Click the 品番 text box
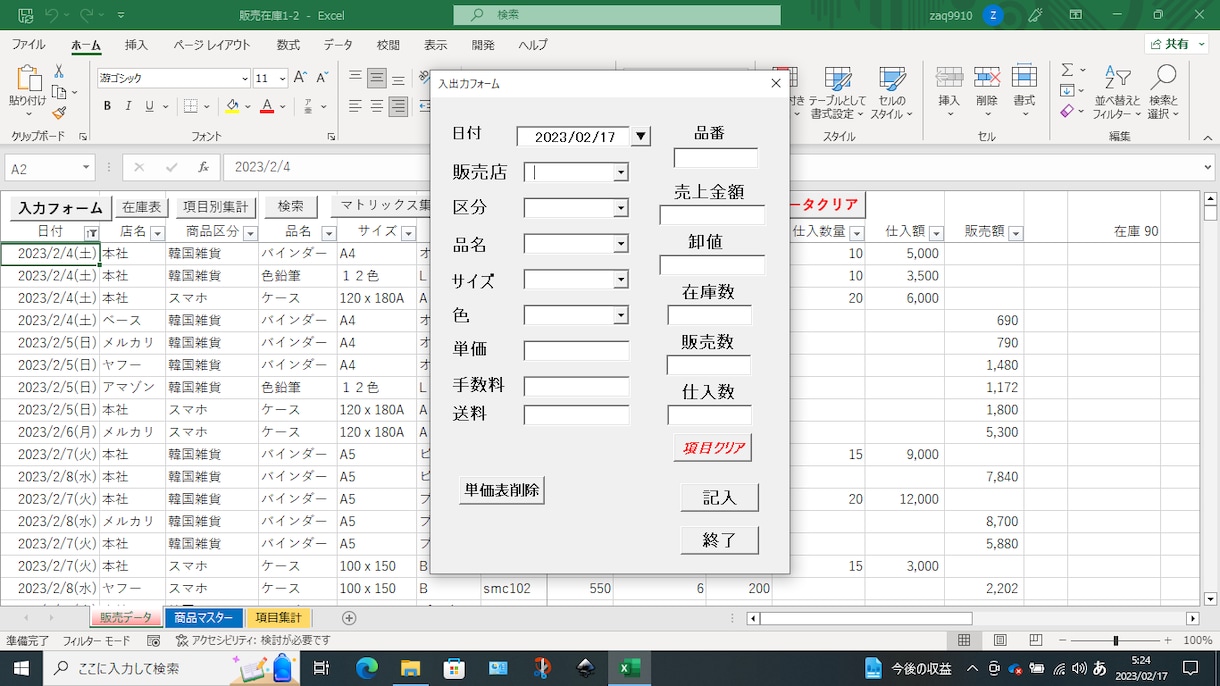This screenshot has height=686, width=1220. (x=716, y=158)
